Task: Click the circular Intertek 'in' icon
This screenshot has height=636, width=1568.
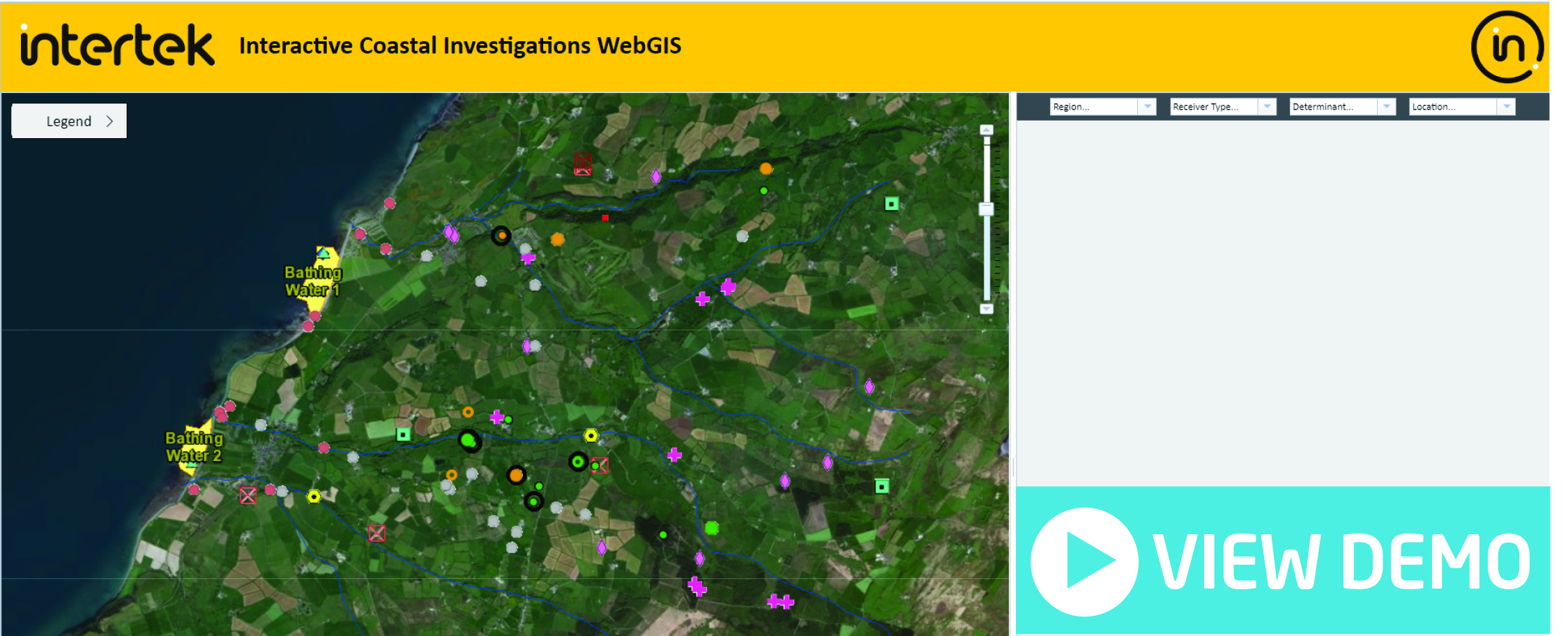Action: click(x=1507, y=46)
